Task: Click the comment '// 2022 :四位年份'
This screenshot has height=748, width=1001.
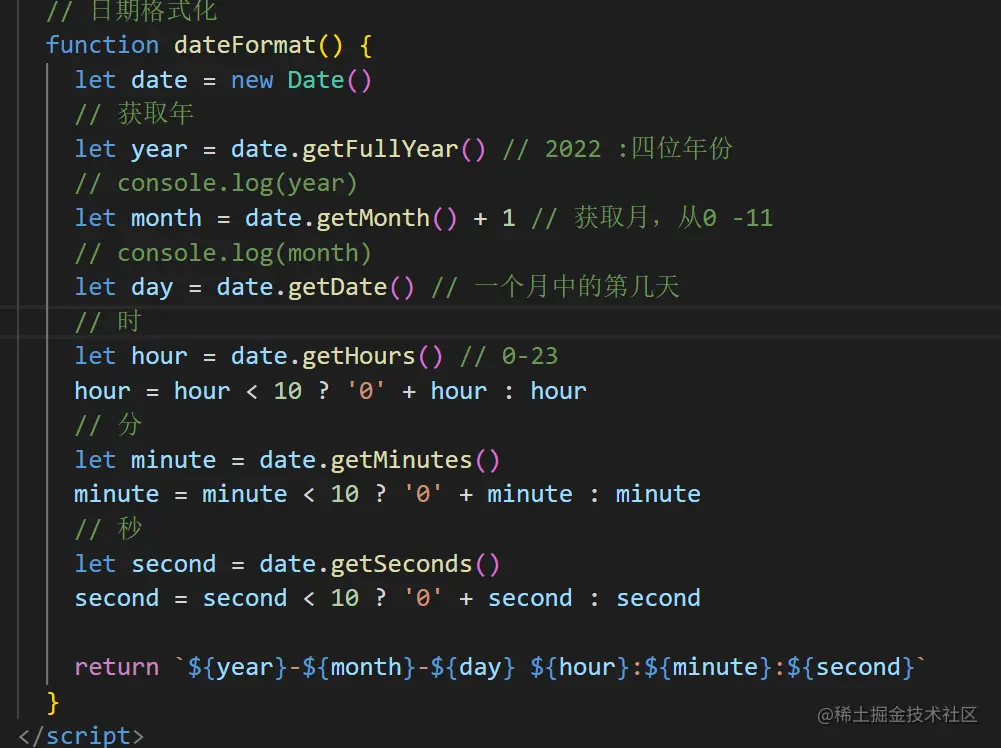Action: [618, 149]
